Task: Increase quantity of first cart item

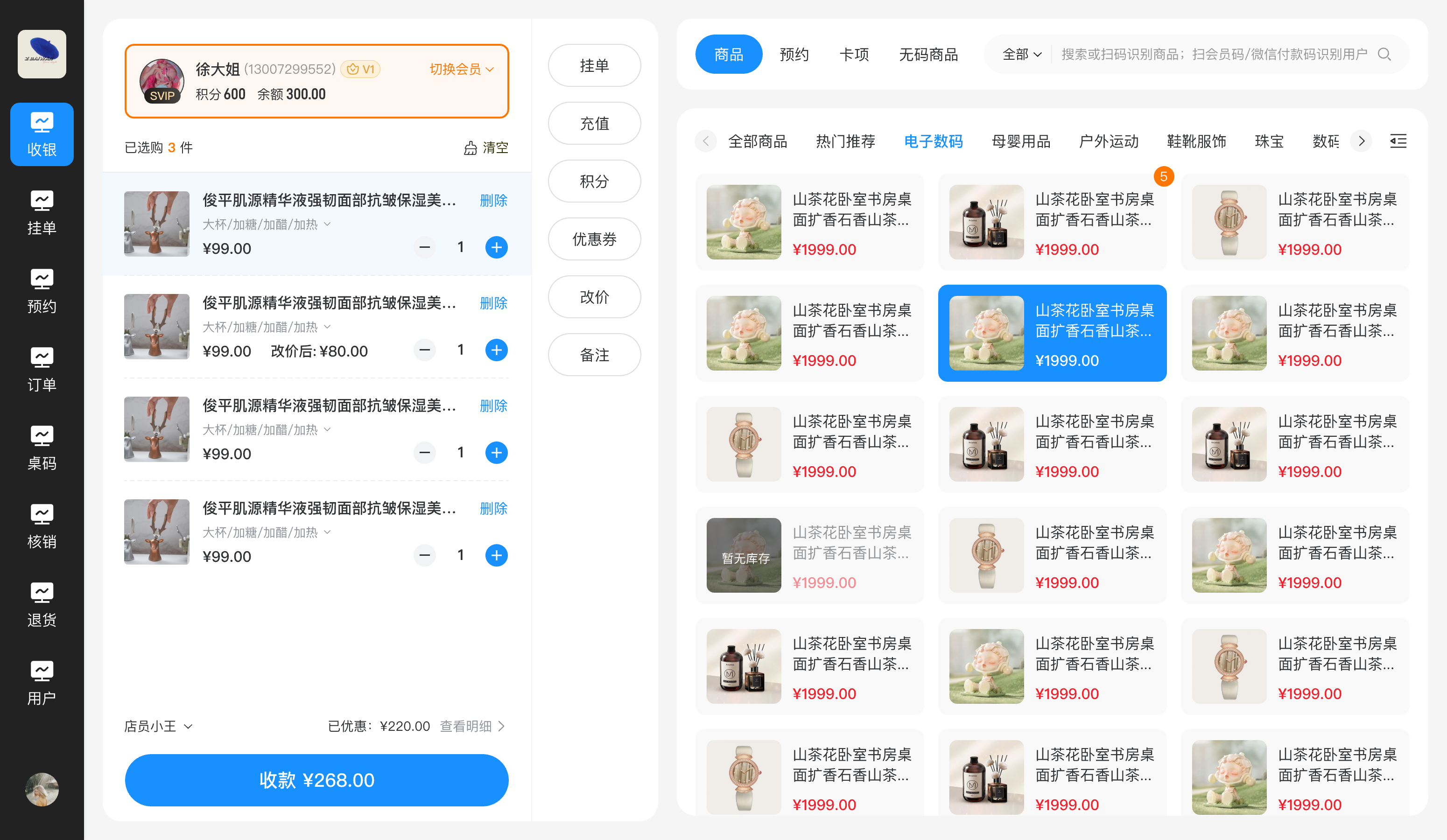Action: (x=496, y=247)
